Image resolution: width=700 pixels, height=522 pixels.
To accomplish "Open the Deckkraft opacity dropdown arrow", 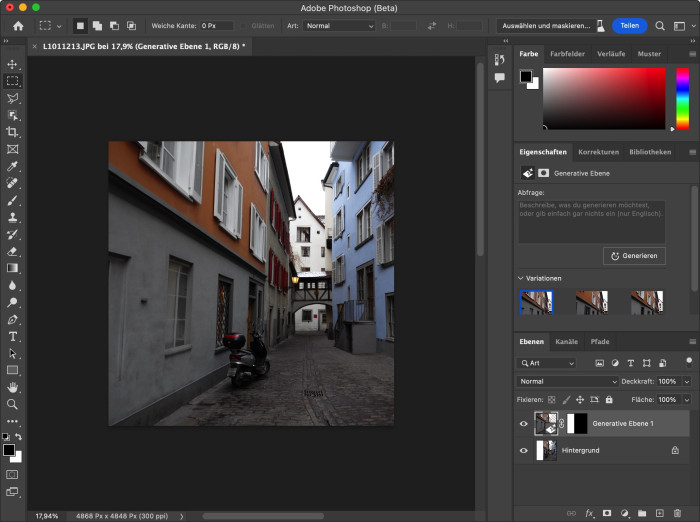I will pyautogui.click(x=687, y=381).
